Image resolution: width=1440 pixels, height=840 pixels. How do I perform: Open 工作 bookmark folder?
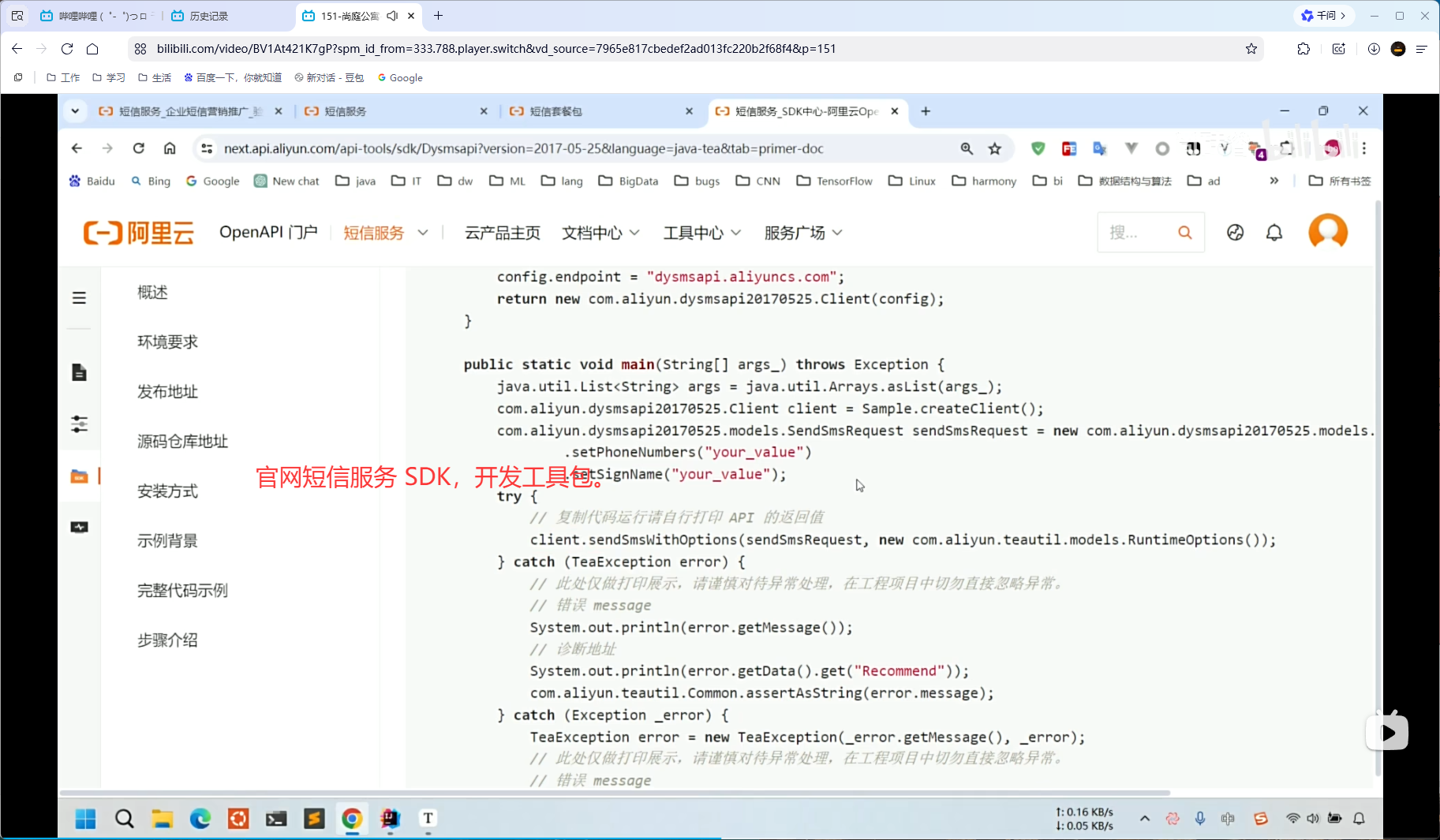[63, 77]
